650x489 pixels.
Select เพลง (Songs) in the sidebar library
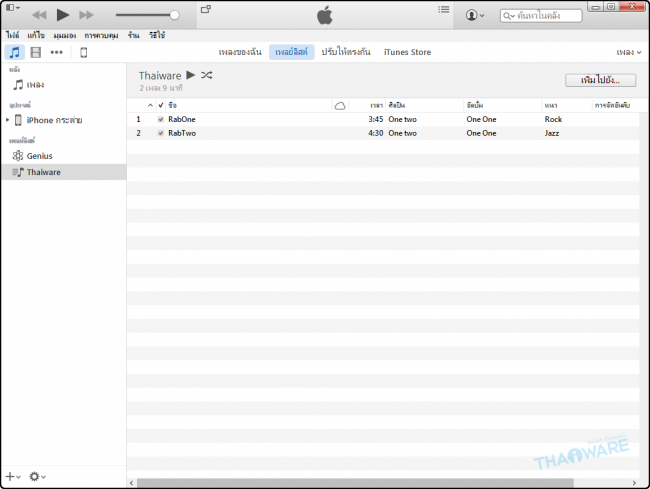35,85
